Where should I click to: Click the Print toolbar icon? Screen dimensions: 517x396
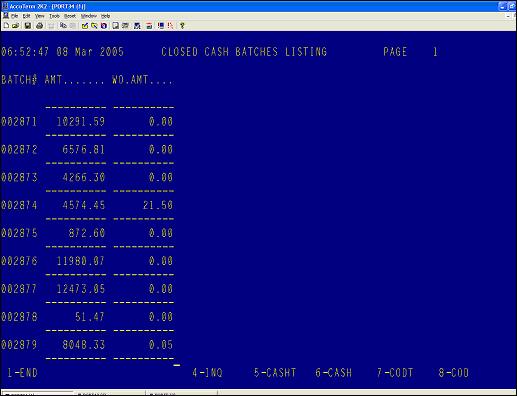pos(40,26)
